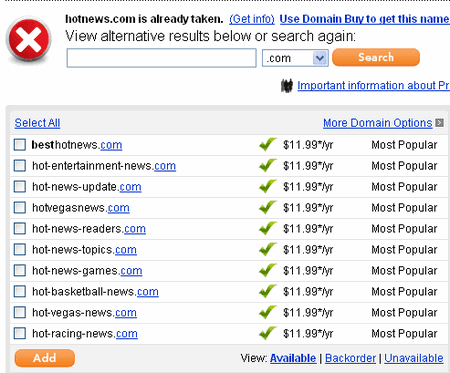Click green checkmark for hotvegasnews.com
The width and height of the screenshot is (450, 373).
[x=268, y=207]
